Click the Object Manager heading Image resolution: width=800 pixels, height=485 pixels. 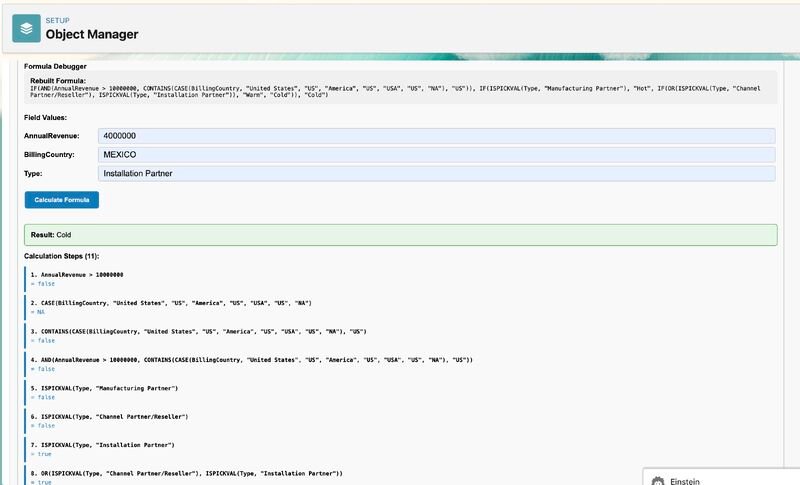pos(92,34)
